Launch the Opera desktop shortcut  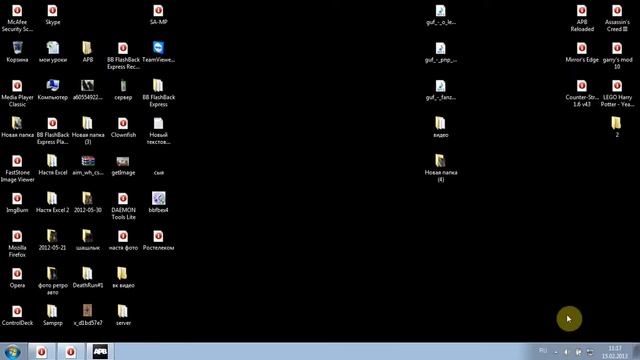[17, 278]
